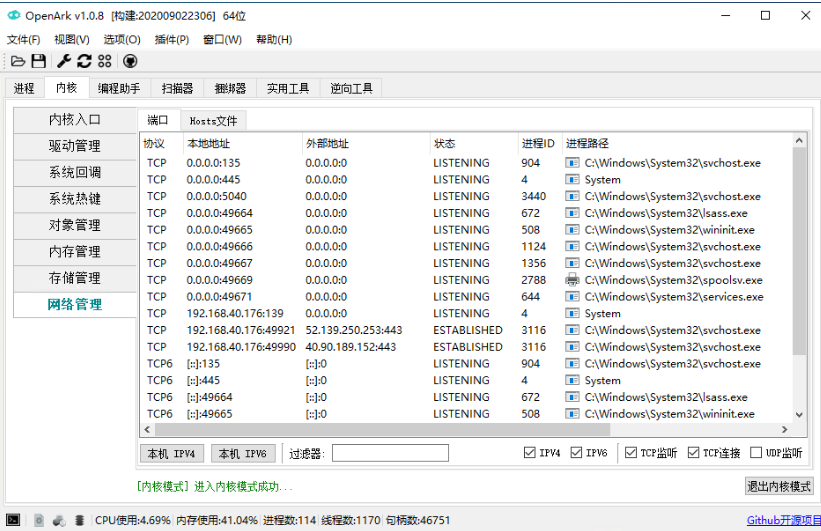
Task: Switch to the 扫描器 tab
Action: coord(177,88)
